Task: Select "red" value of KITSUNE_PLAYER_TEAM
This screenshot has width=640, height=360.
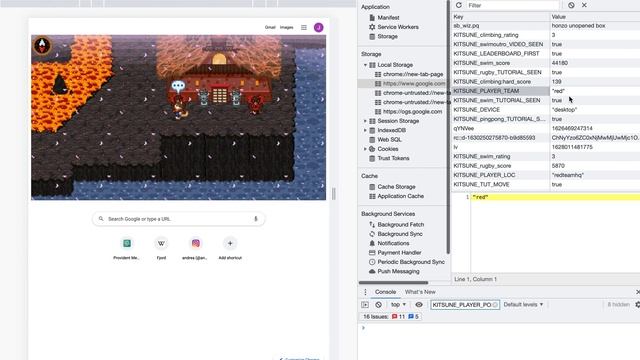Action: [558, 91]
